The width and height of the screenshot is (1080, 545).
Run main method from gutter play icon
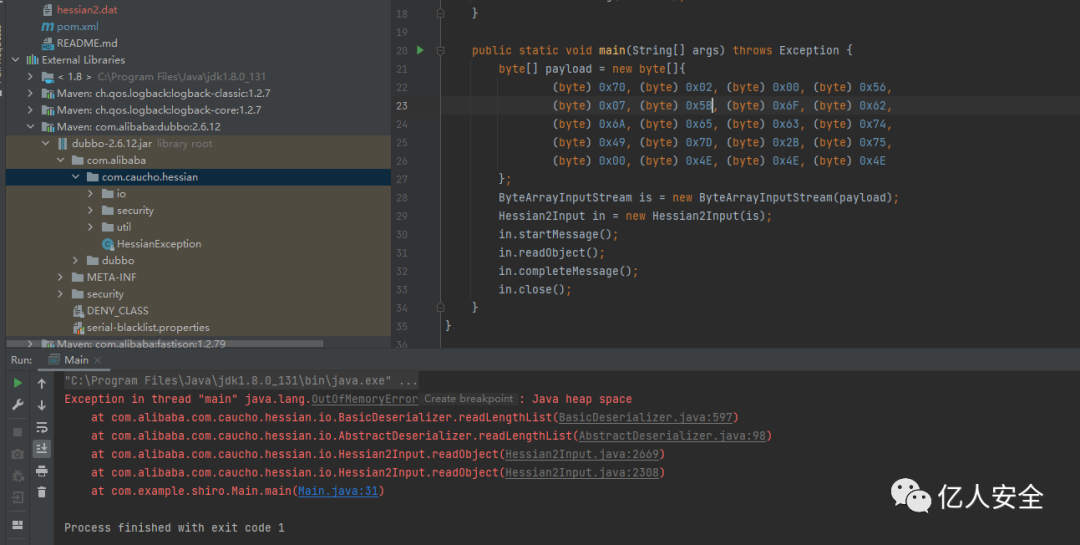point(420,50)
